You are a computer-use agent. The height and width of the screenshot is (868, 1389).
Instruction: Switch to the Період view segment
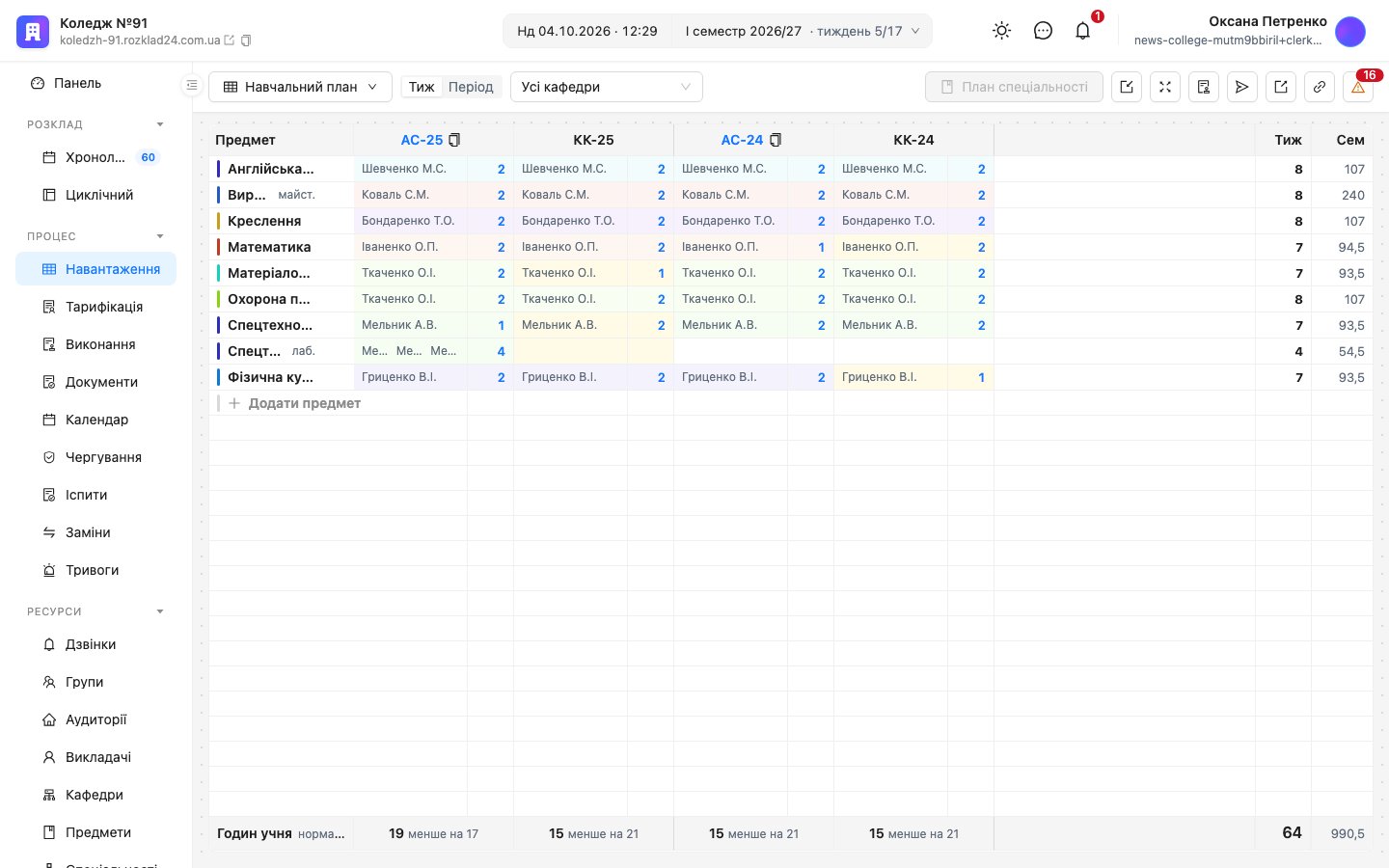(x=471, y=87)
